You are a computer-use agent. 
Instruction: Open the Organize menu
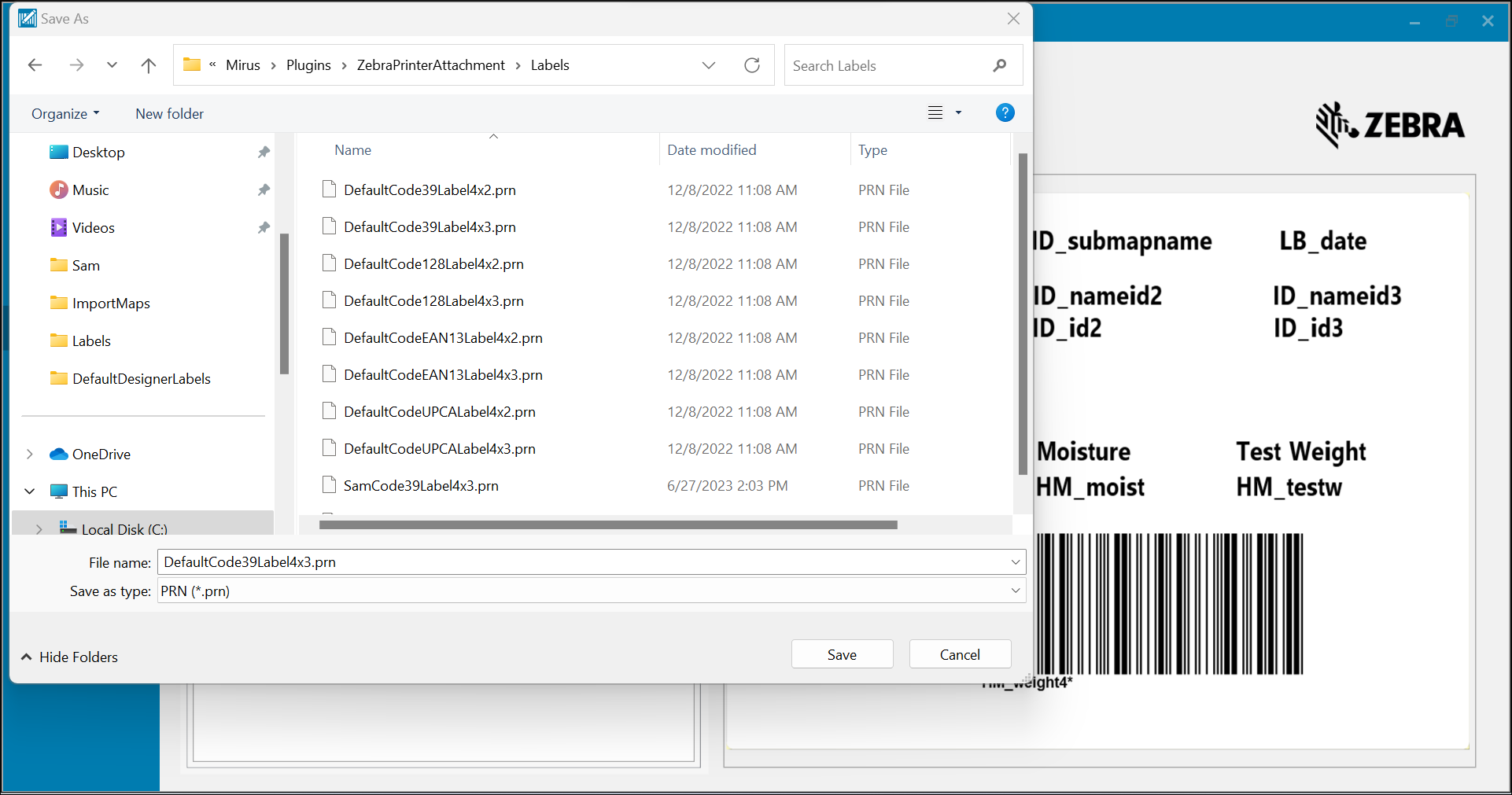click(x=65, y=114)
